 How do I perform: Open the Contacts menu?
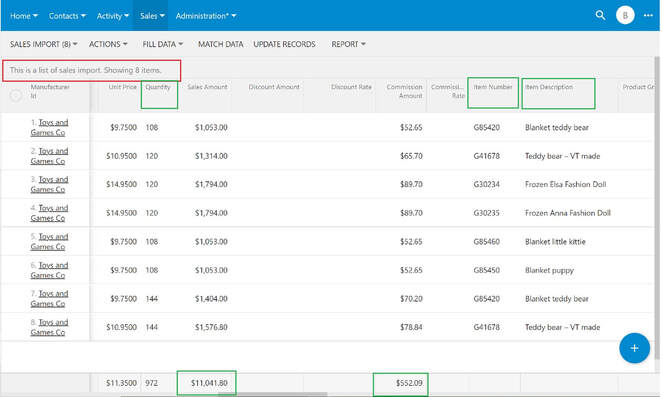pos(67,16)
